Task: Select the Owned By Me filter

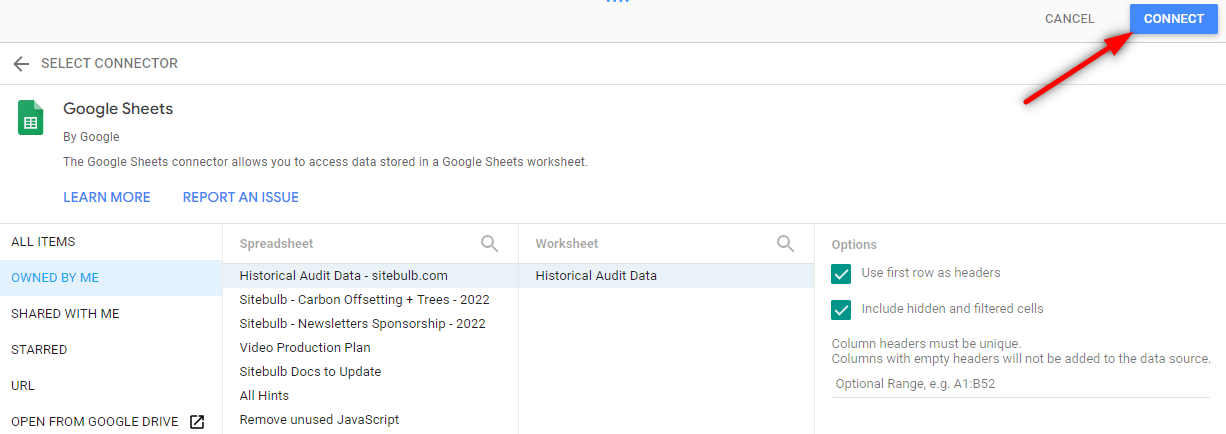Action: [111, 278]
